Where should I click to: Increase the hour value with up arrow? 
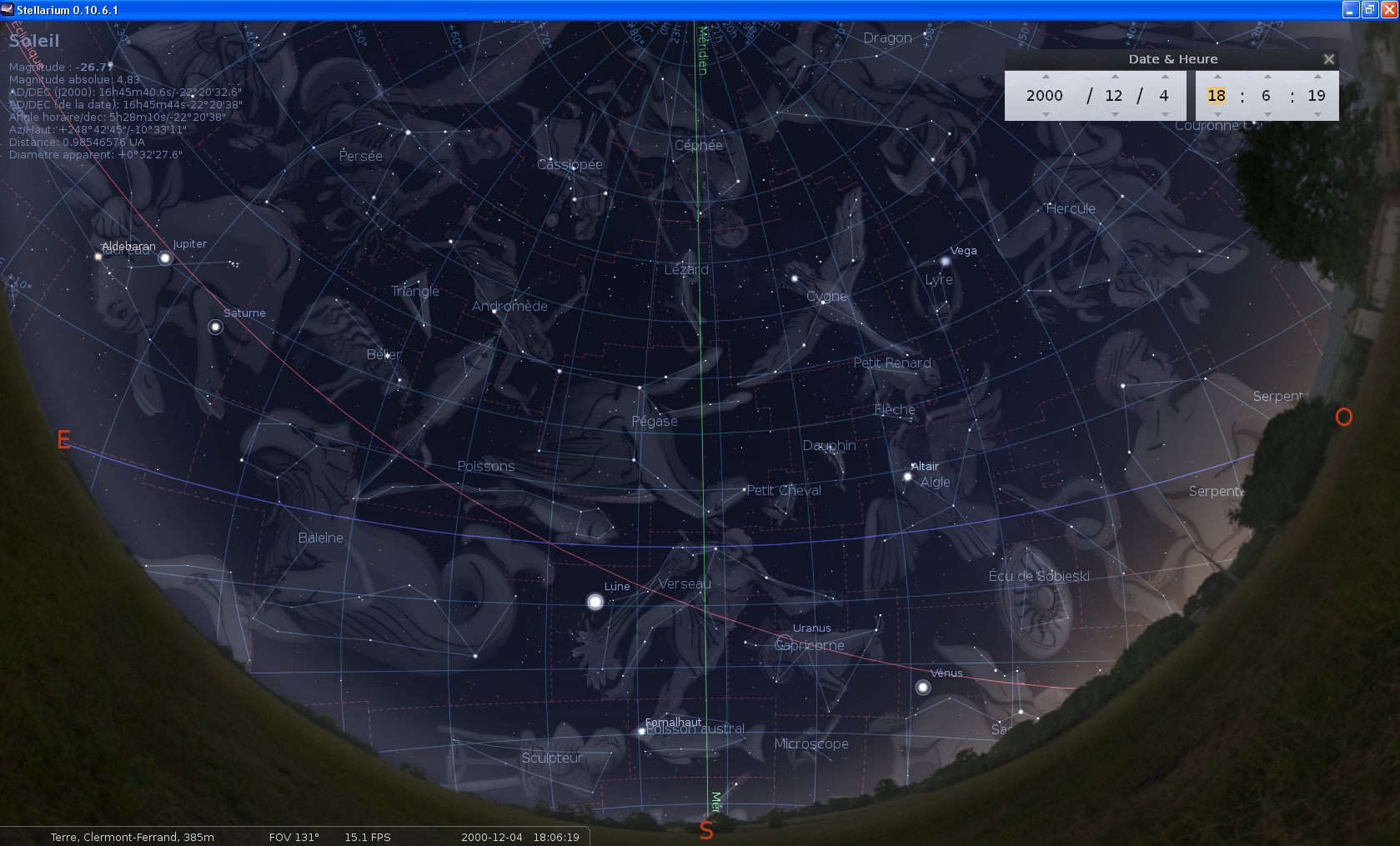click(x=1217, y=77)
